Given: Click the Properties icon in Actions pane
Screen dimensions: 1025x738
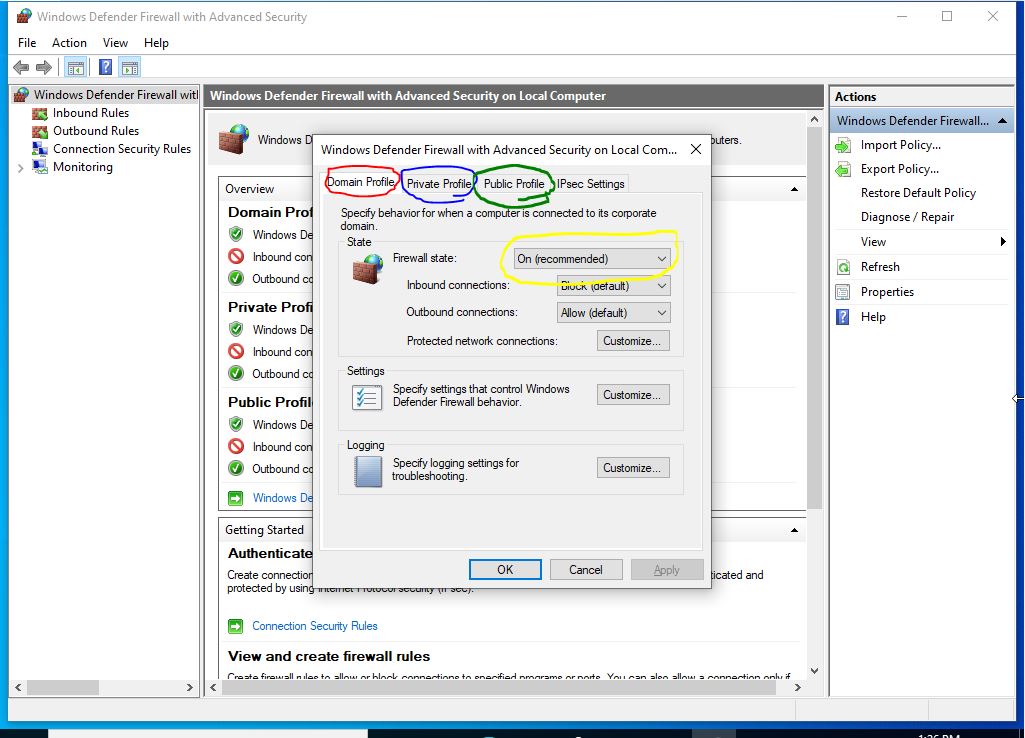Looking at the screenshot, I should 843,292.
